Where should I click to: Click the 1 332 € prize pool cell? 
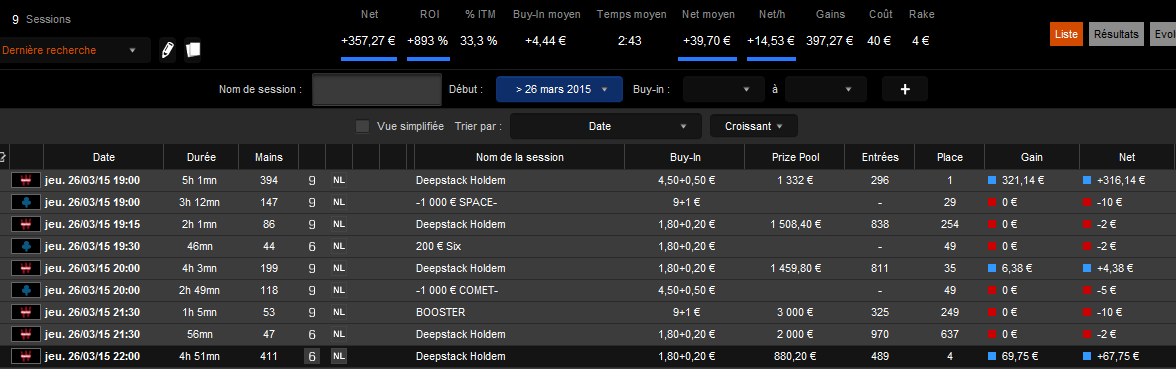tap(795, 181)
